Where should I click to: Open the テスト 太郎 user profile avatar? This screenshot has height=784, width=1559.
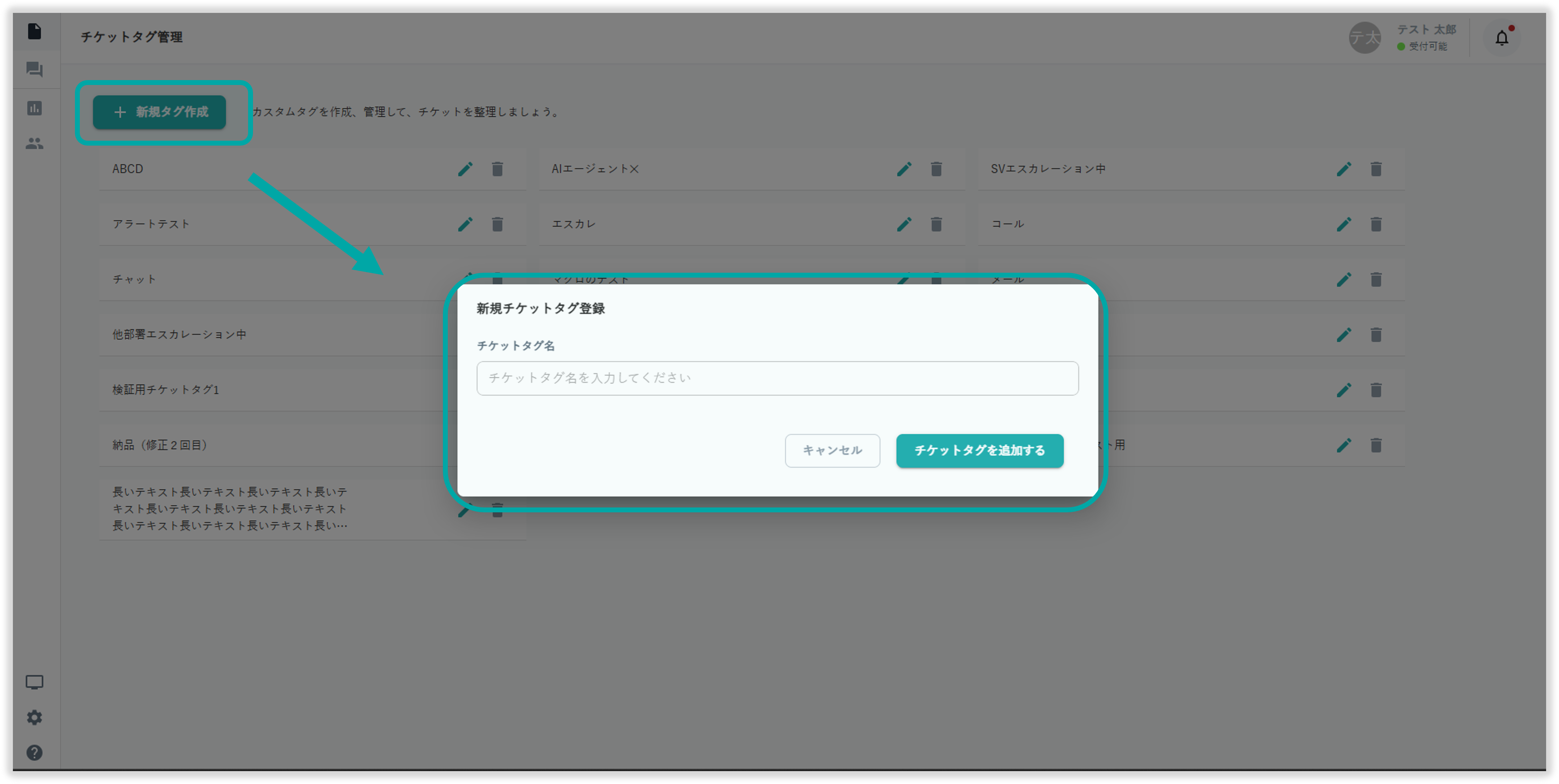click(x=1364, y=38)
